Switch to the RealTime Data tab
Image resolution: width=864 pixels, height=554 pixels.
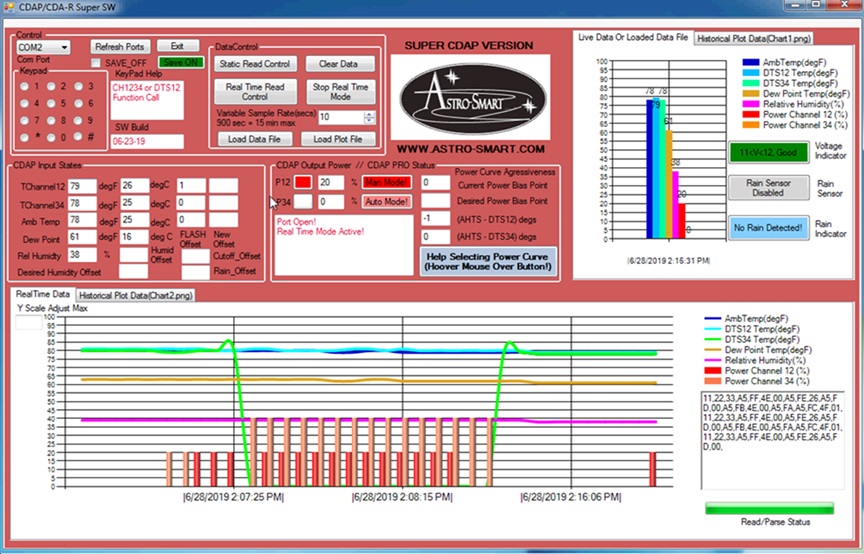tap(42, 294)
